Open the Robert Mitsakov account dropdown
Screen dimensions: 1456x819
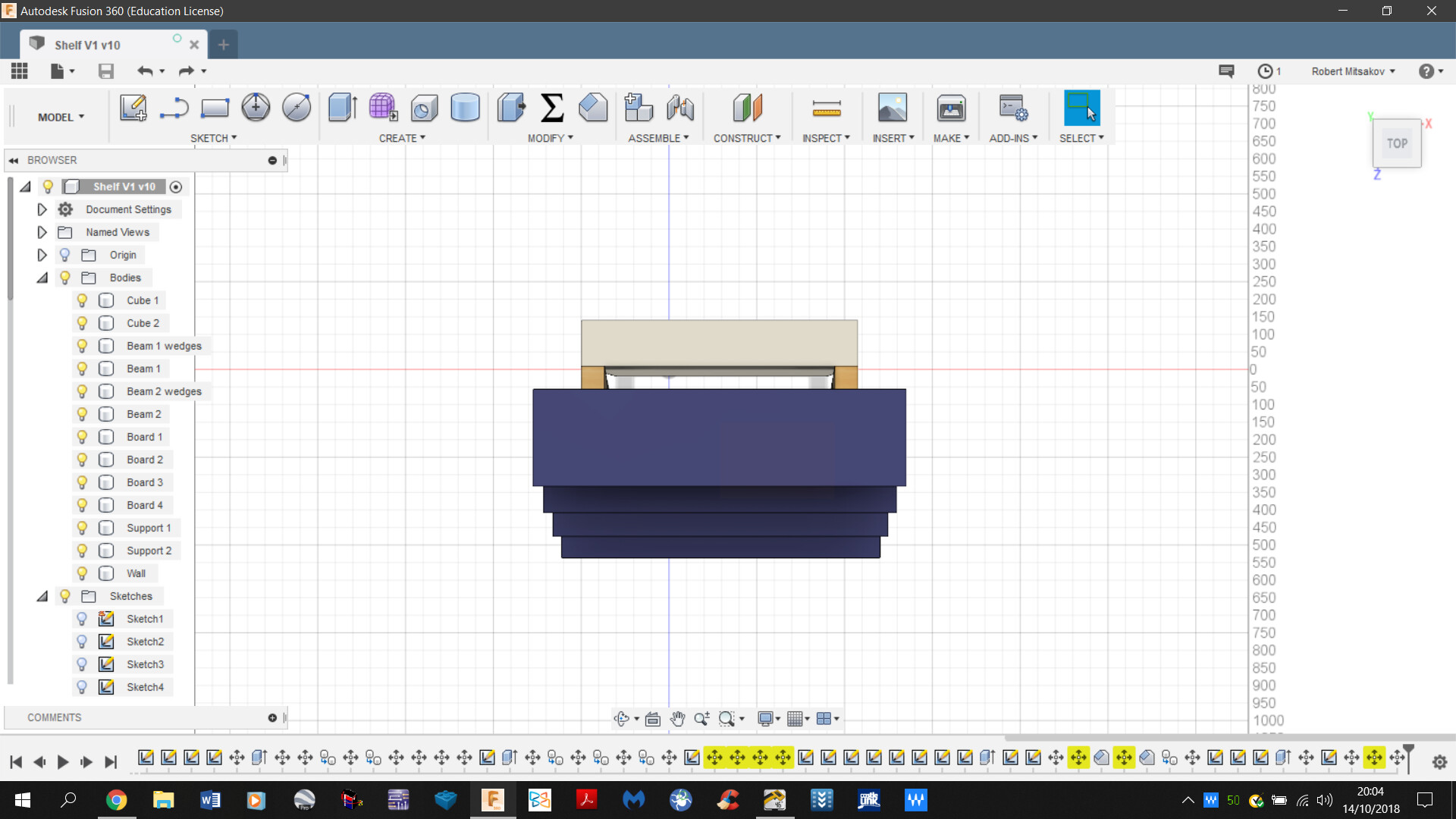[x=1354, y=71]
